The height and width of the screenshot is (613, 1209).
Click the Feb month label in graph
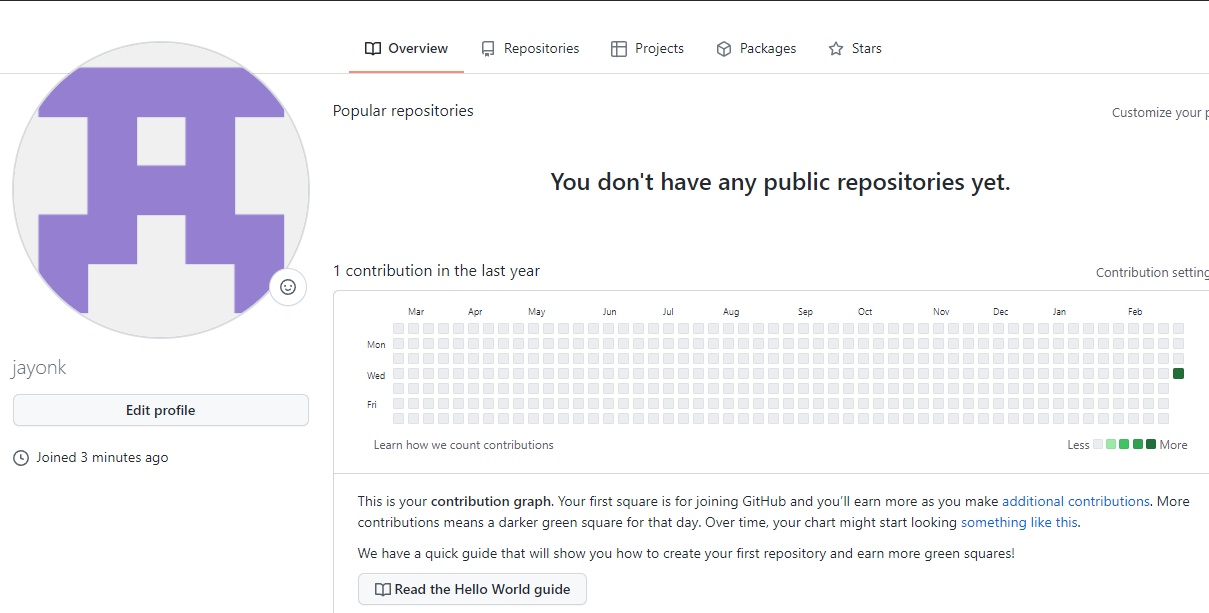click(1135, 312)
